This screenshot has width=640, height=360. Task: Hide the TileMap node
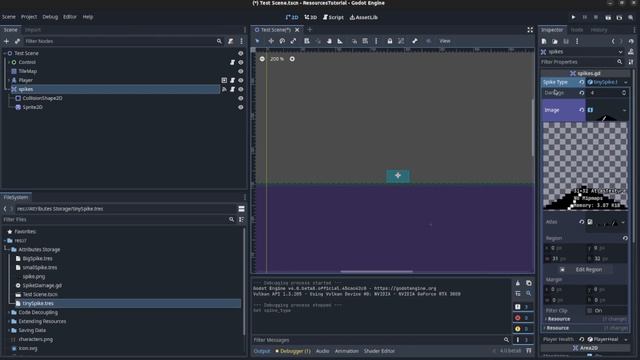241,71
